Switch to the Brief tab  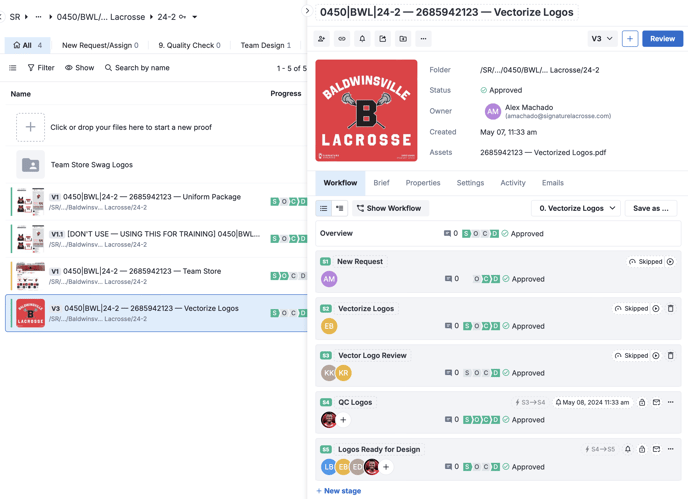point(381,183)
